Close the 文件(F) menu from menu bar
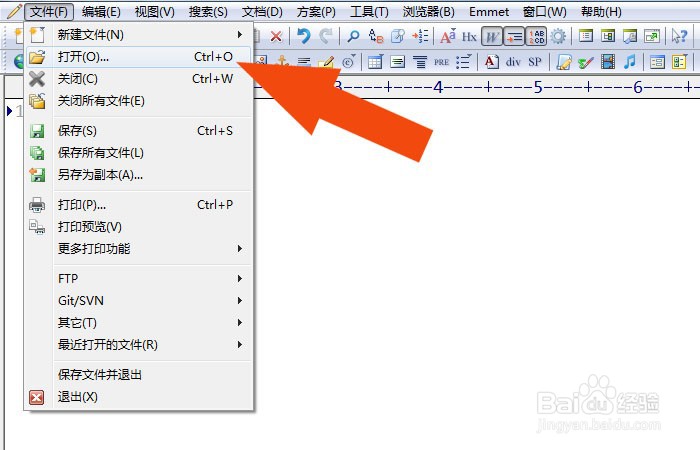Image resolution: width=700 pixels, height=450 pixels. (49, 12)
